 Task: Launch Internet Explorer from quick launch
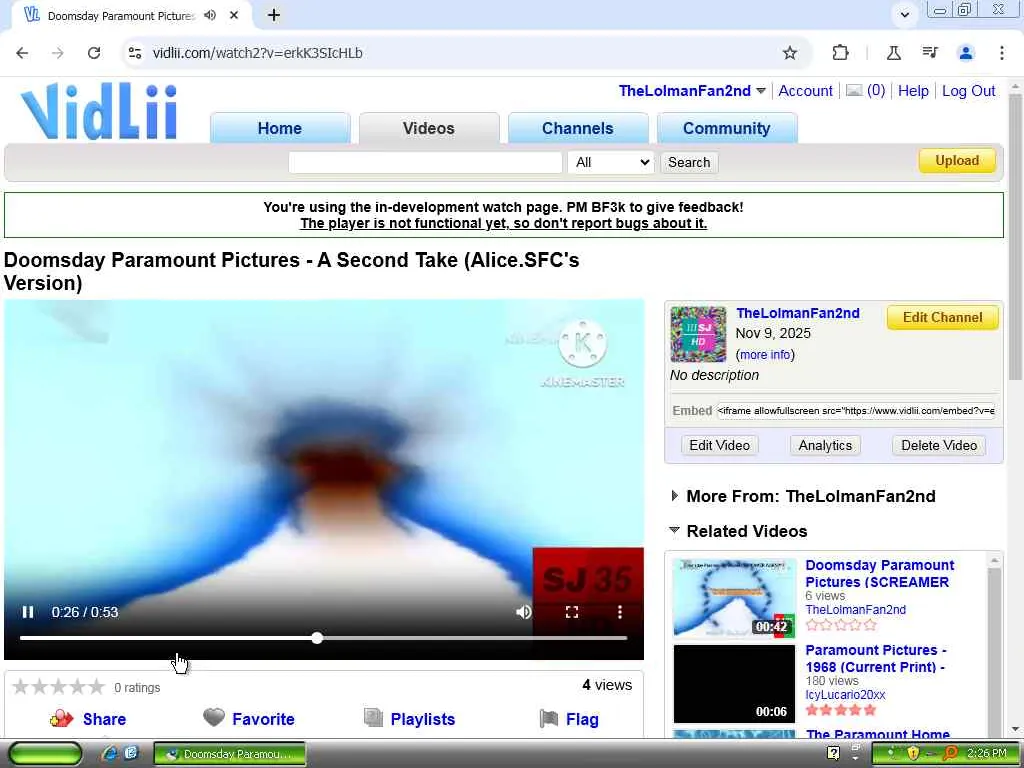109,754
